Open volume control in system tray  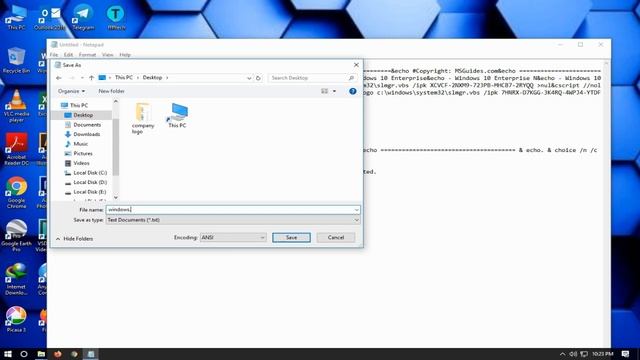click(x=573, y=354)
